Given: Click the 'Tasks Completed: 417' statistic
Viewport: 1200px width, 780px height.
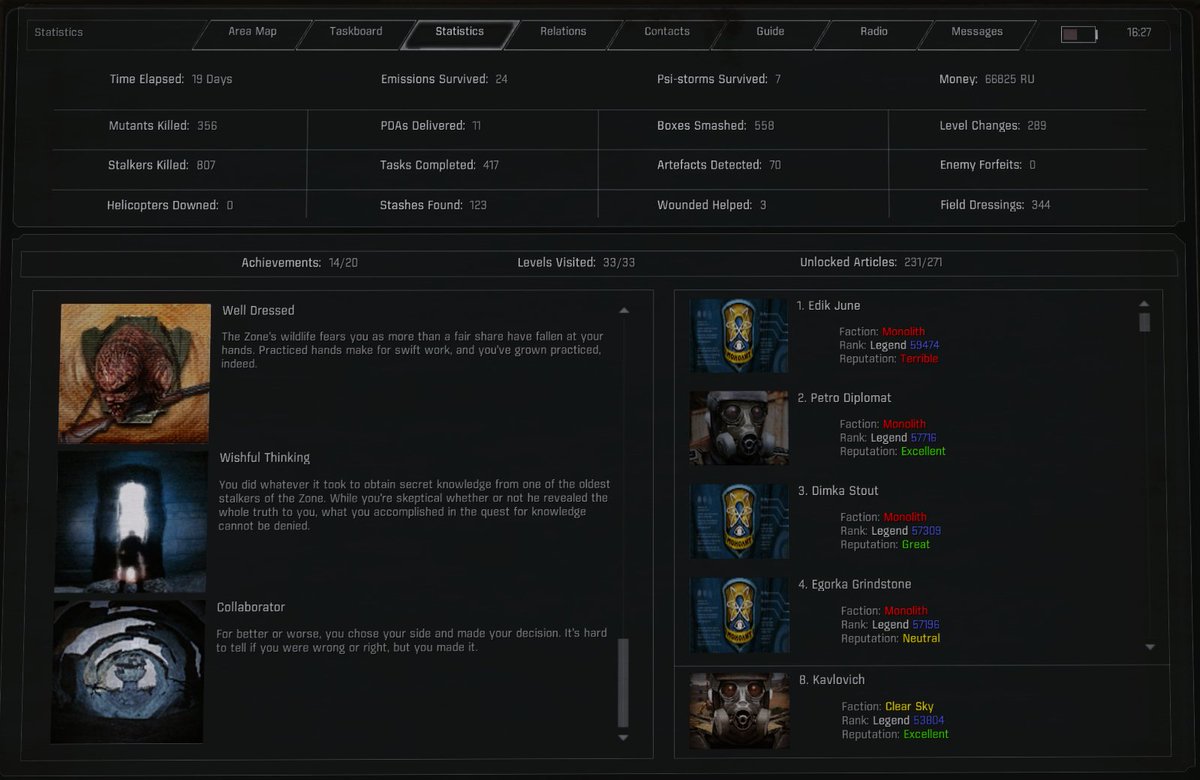Looking at the screenshot, I should [x=439, y=165].
